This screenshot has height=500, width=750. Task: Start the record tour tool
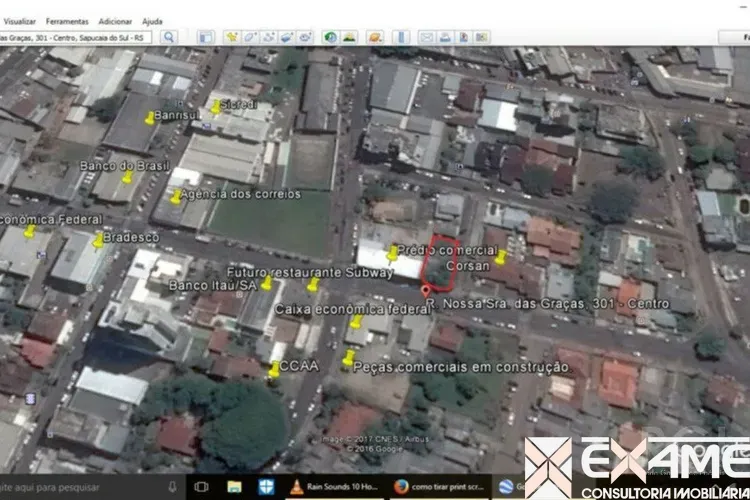coord(304,37)
